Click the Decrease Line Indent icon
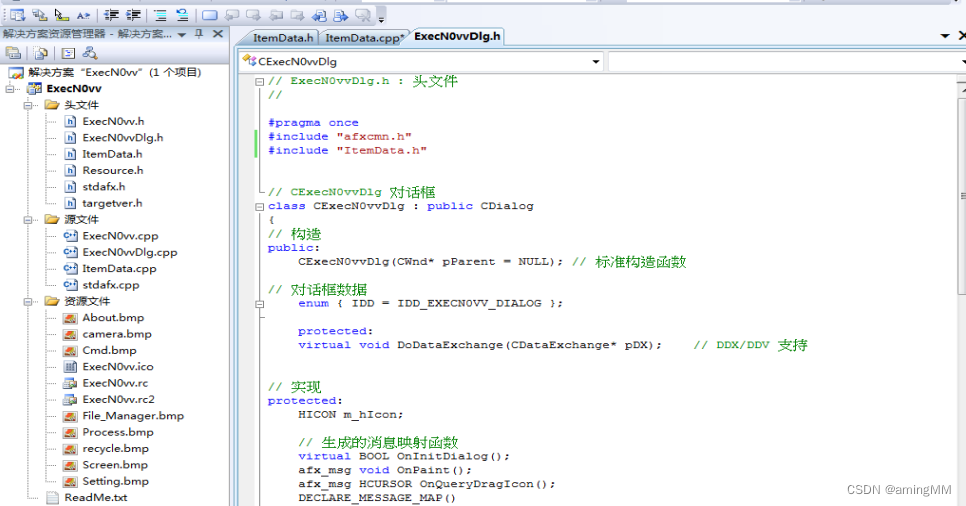Image resolution: width=966 pixels, height=506 pixels. pos(112,15)
